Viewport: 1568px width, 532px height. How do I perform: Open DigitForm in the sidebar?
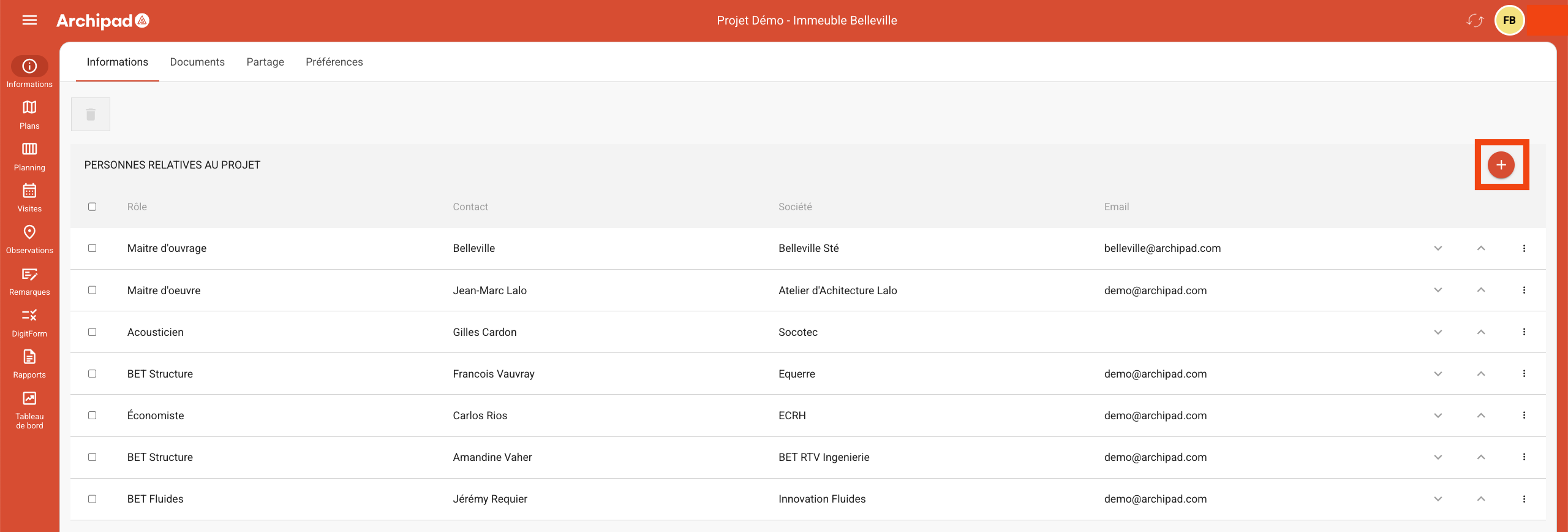point(29,322)
